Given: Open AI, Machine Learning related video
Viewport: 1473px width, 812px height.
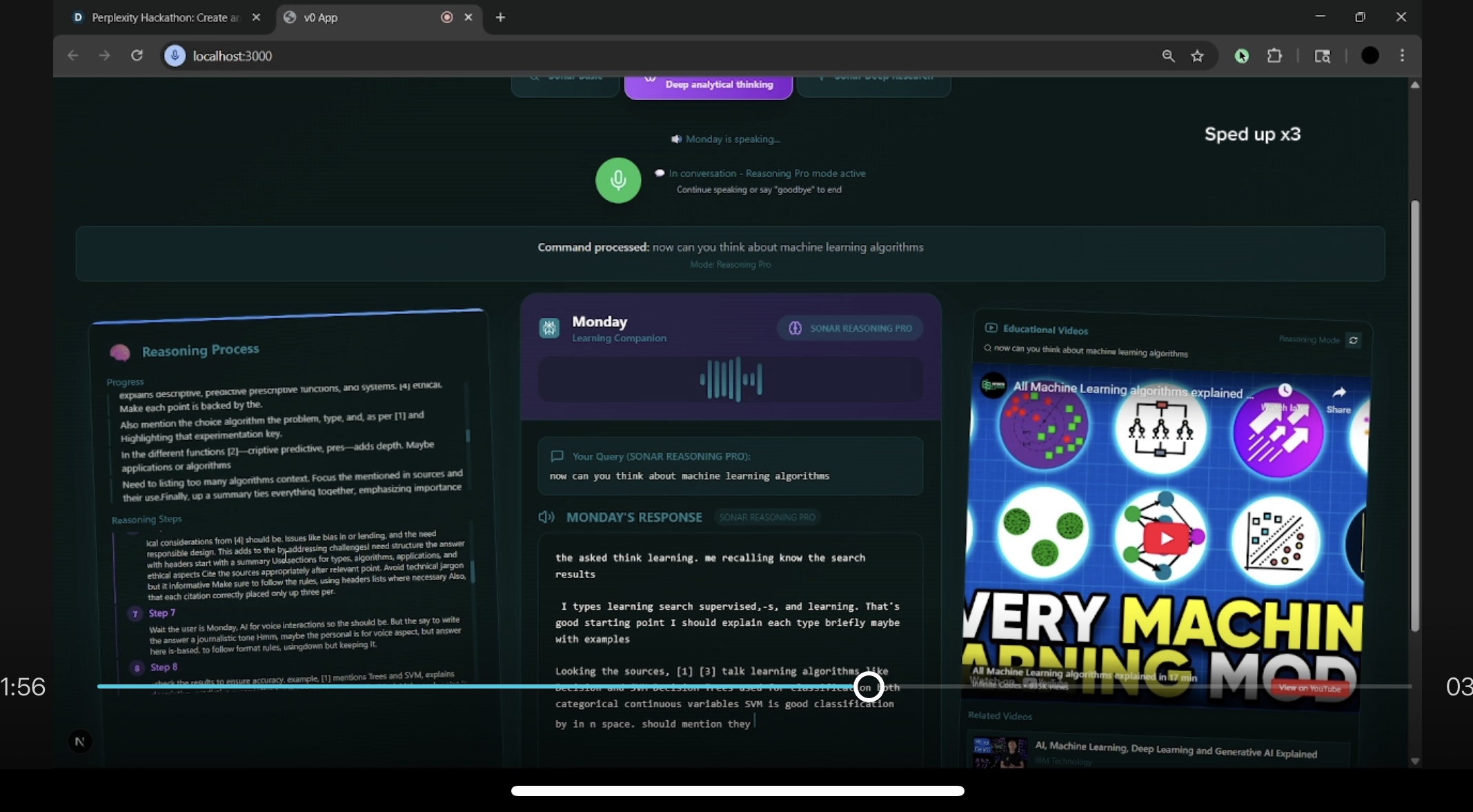Looking at the screenshot, I should pos(1175,753).
